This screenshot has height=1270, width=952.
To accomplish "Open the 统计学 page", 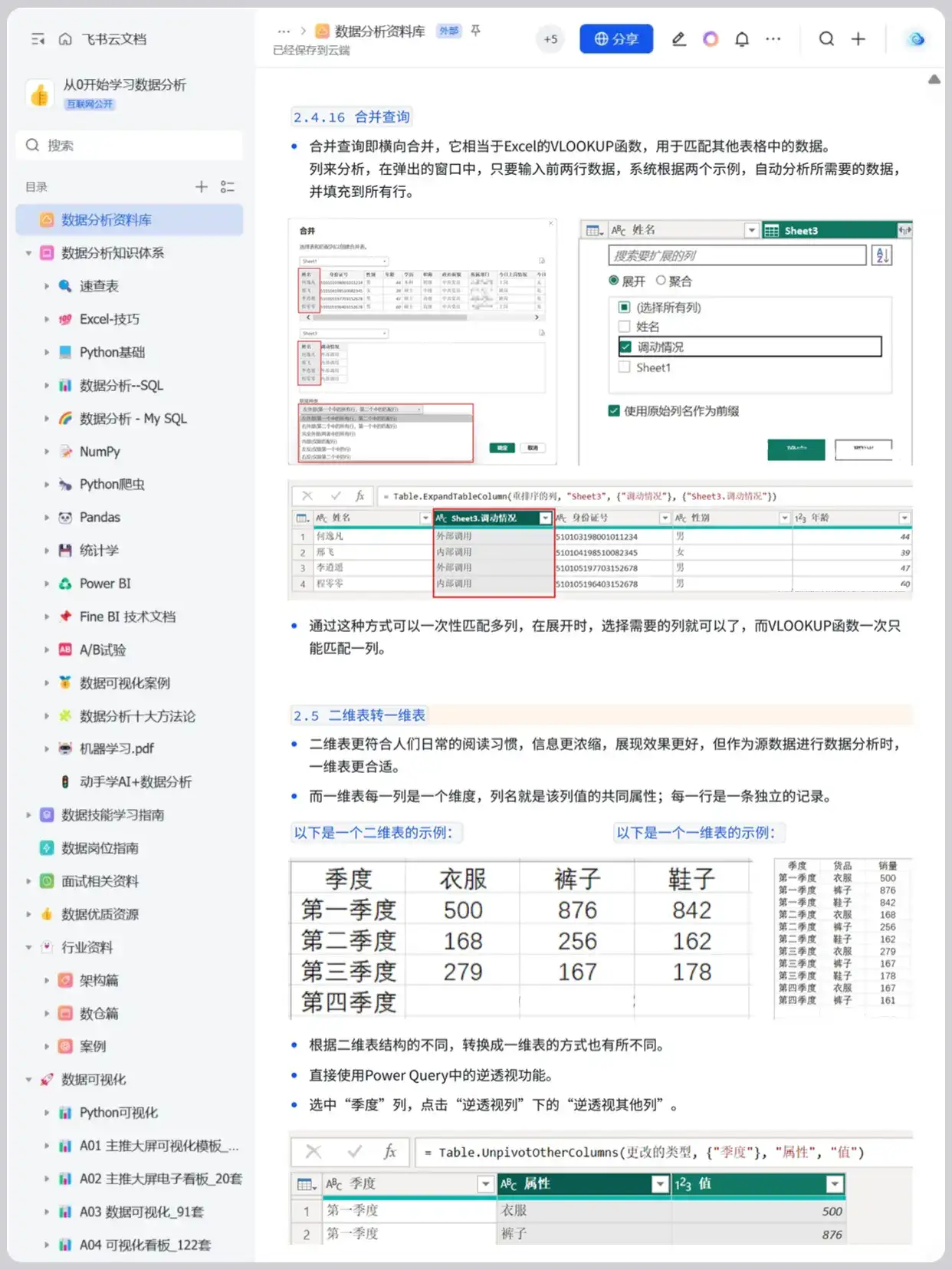I will (x=99, y=551).
